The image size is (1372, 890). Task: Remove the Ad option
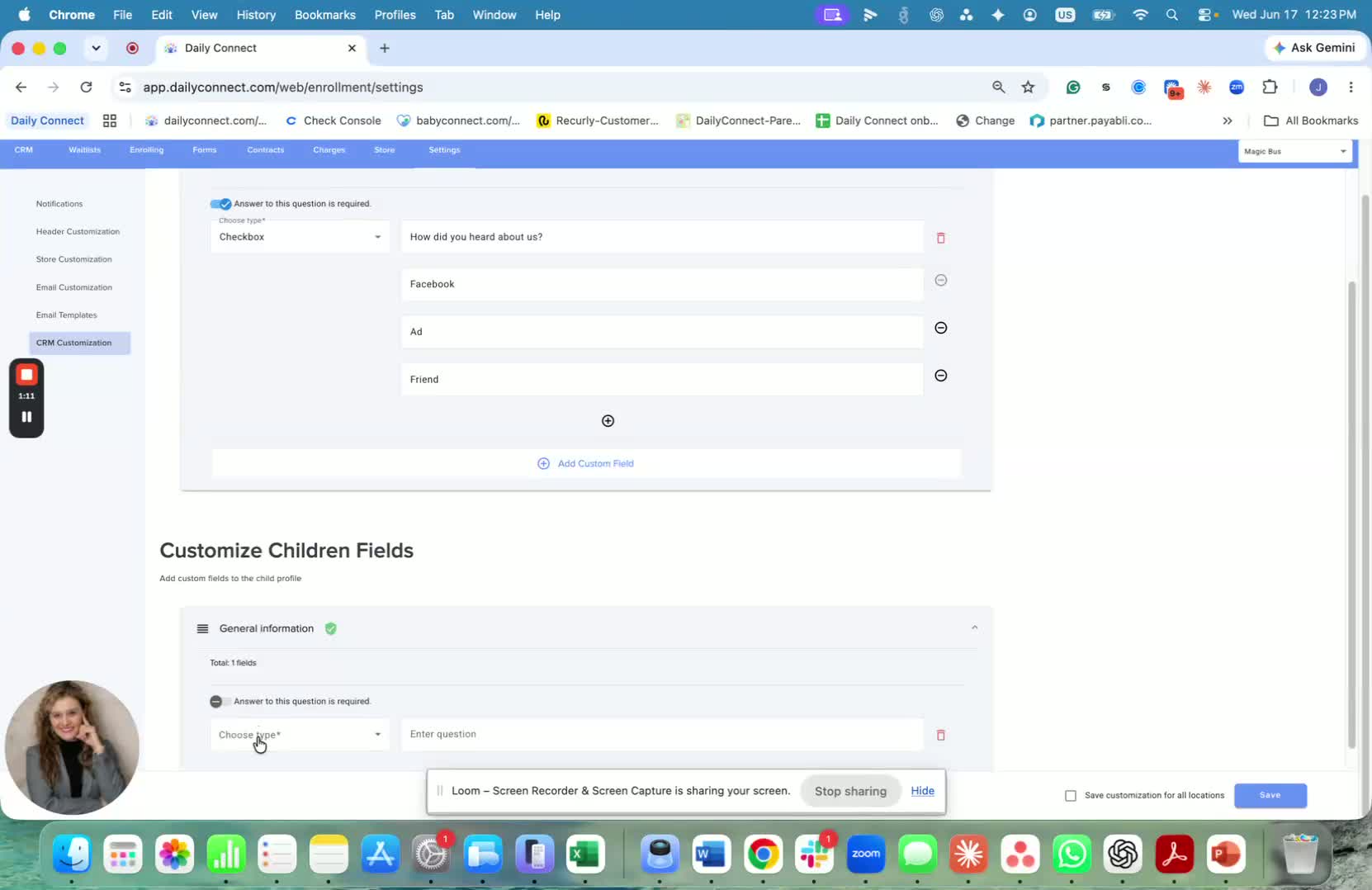[940, 328]
